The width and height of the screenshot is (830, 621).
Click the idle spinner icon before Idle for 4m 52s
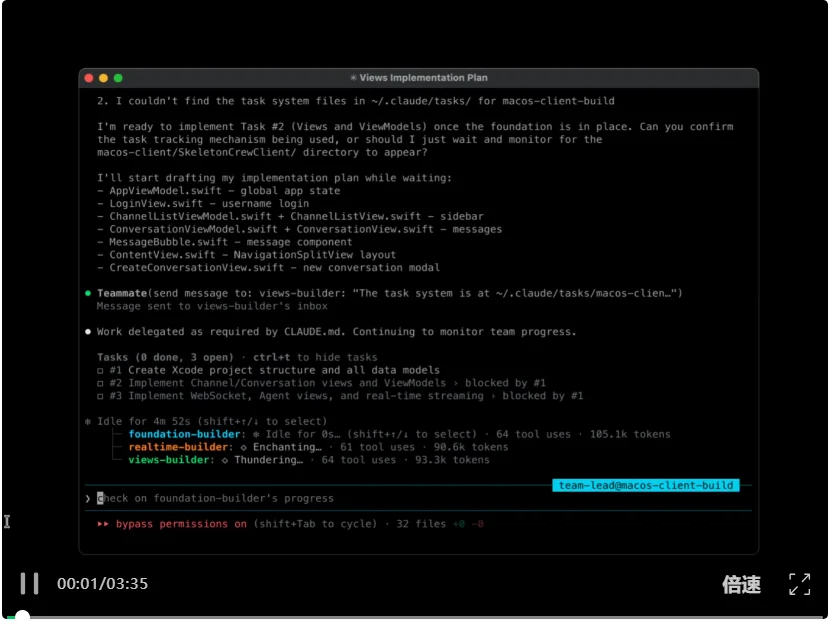88,421
